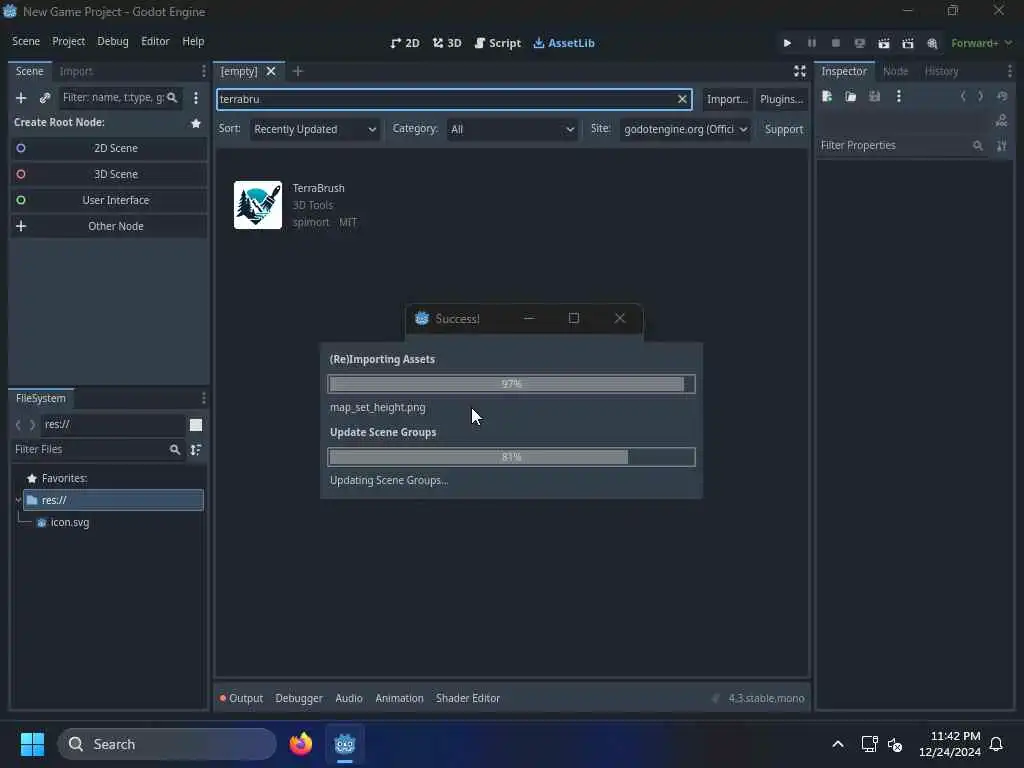Image resolution: width=1024 pixels, height=768 pixels.
Task: Open the Node dock tab
Action: pos(895,71)
